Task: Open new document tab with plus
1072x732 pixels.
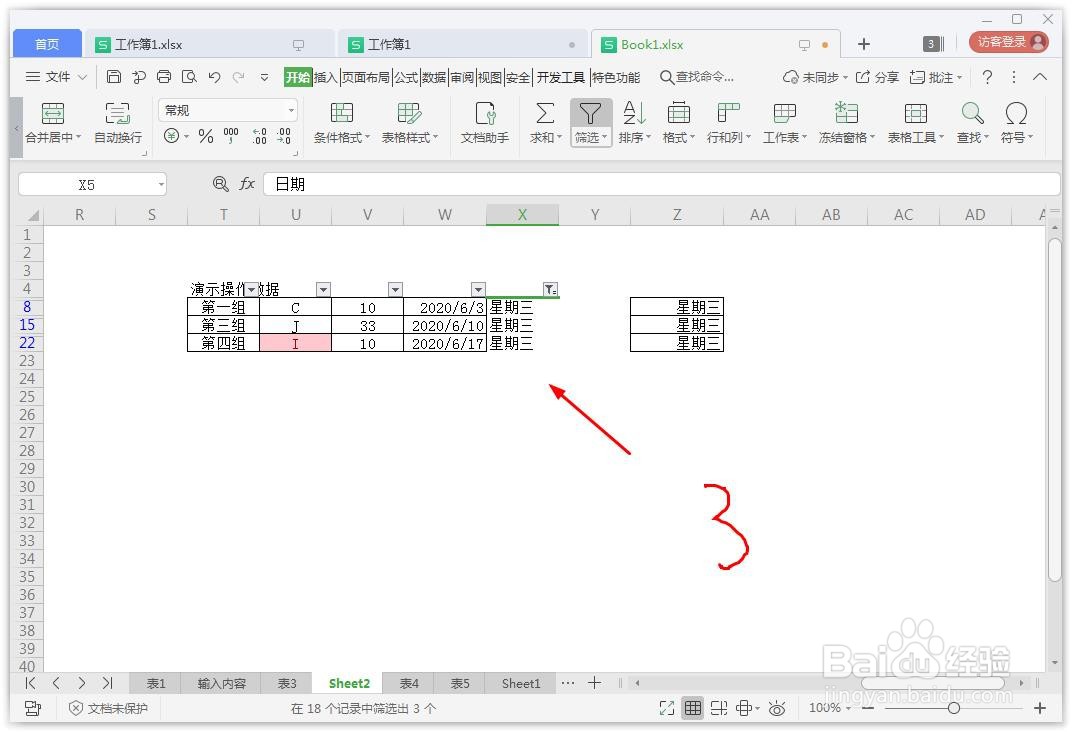Action: (863, 44)
